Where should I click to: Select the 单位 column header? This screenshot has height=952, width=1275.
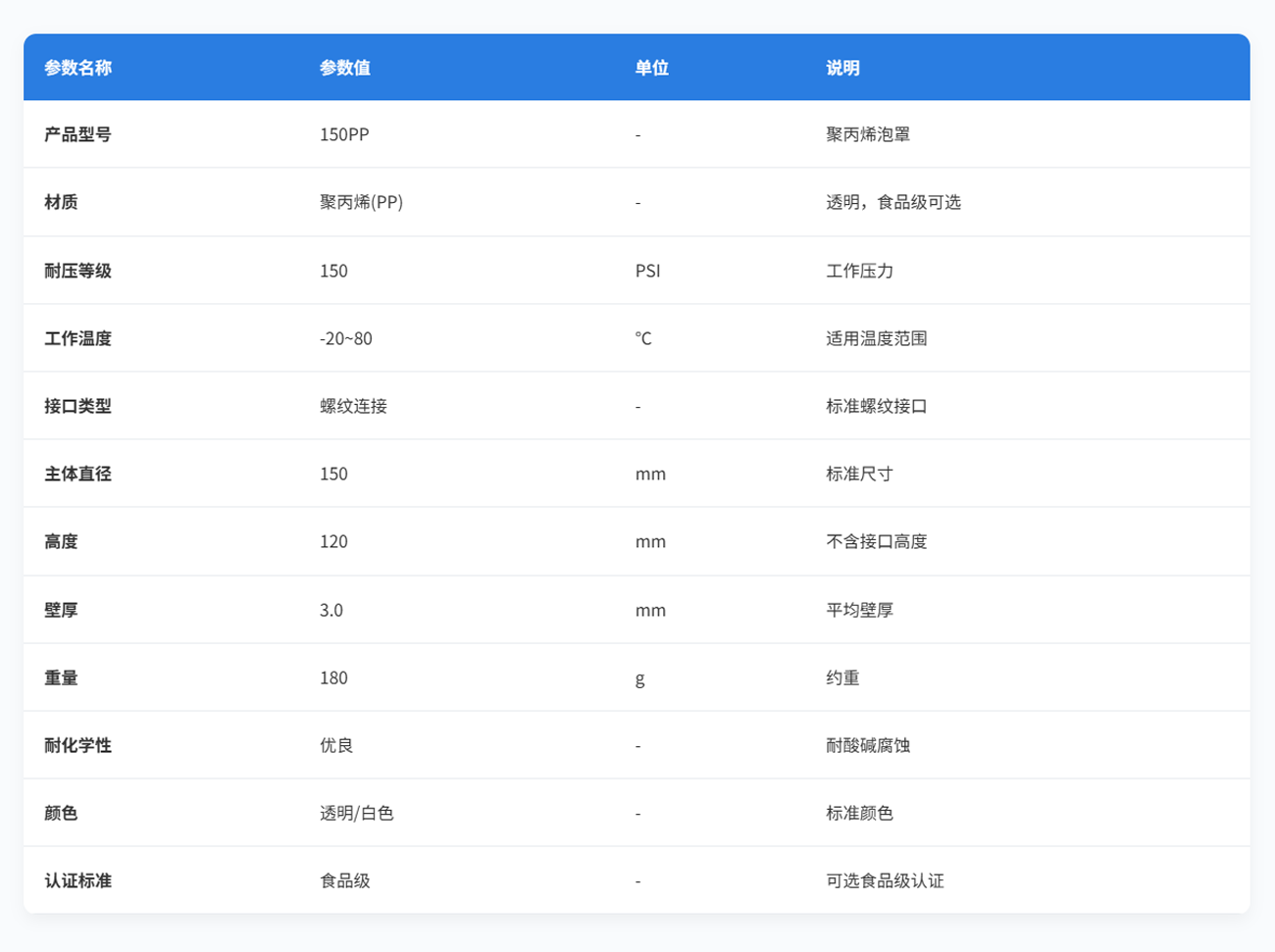(x=651, y=68)
